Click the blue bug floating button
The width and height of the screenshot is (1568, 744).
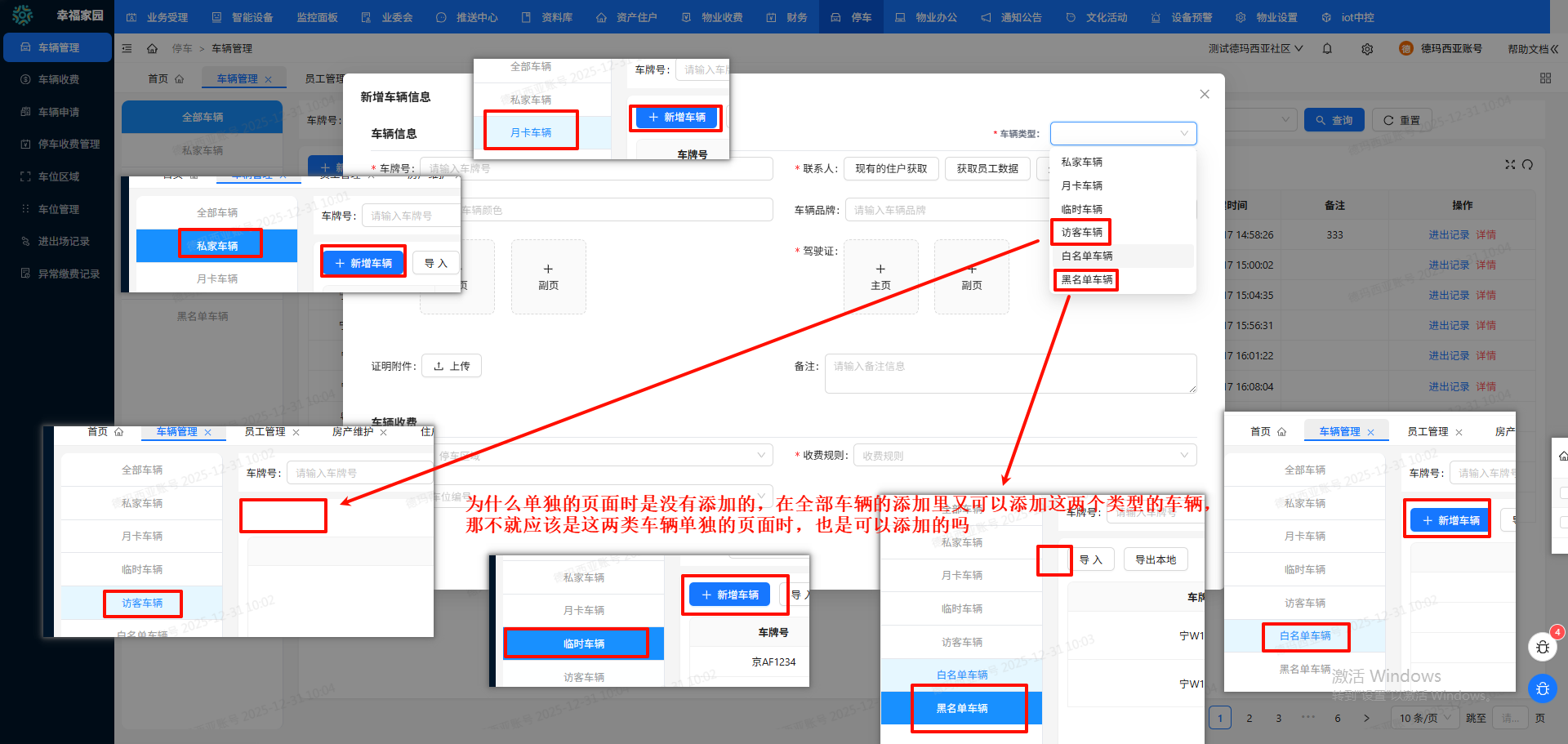pyautogui.click(x=1542, y=688)
